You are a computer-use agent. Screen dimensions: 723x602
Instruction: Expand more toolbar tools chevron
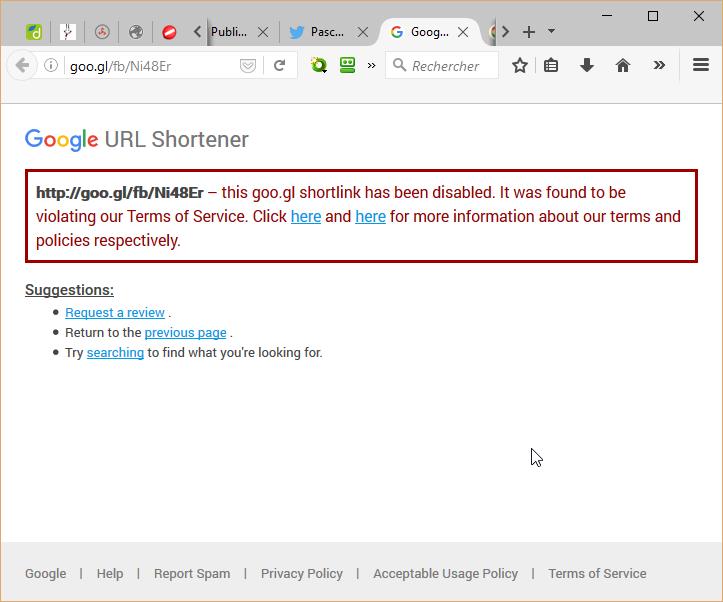659,65
